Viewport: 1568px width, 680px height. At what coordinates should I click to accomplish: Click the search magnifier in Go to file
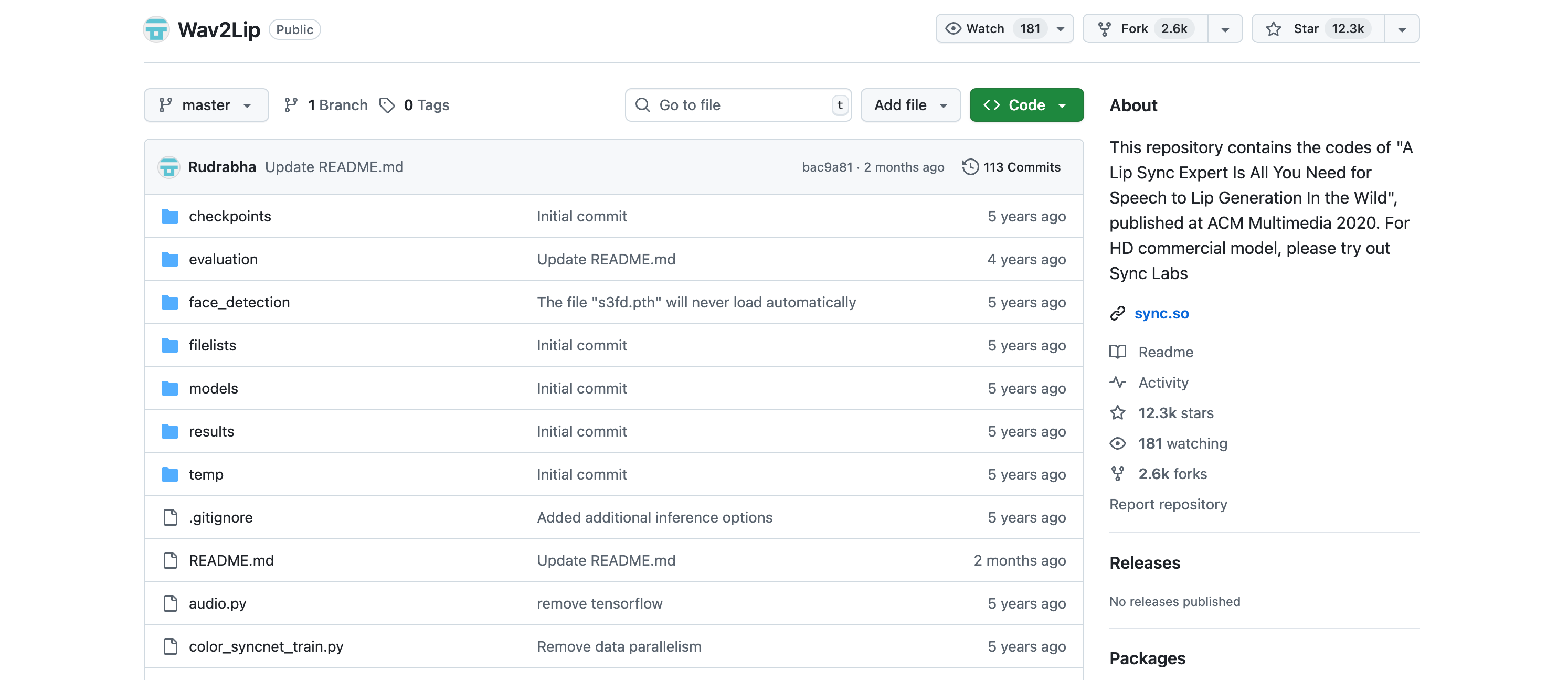pos(642,105)
